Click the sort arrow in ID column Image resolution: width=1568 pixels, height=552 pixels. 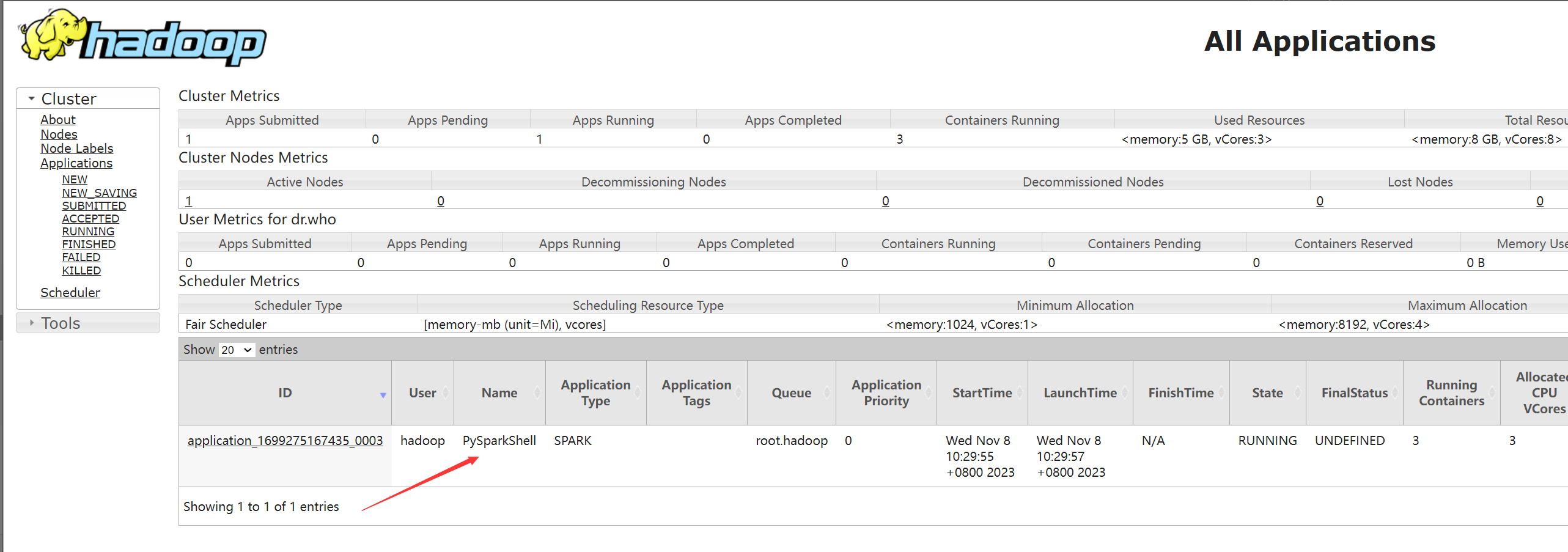pyautogui.click(x=383, y=395)
